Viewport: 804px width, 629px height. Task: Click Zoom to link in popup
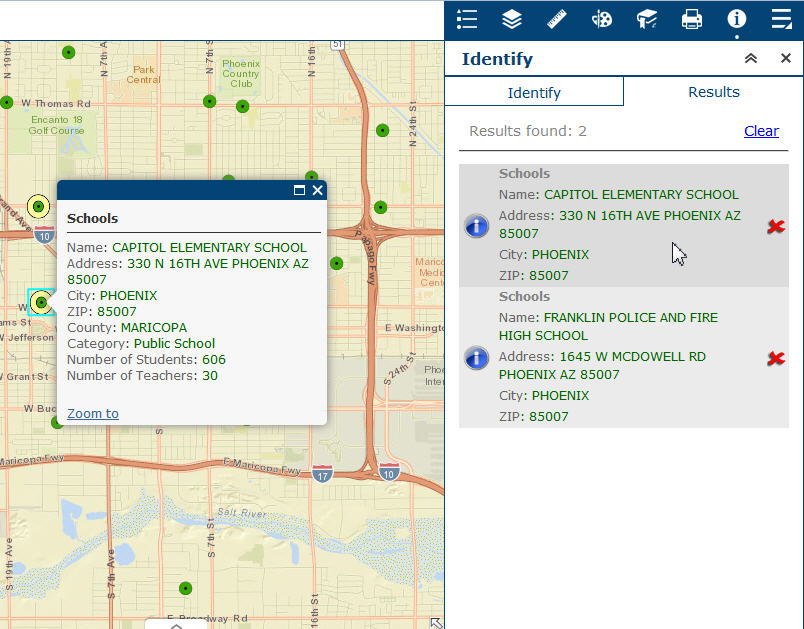(93, 414)
